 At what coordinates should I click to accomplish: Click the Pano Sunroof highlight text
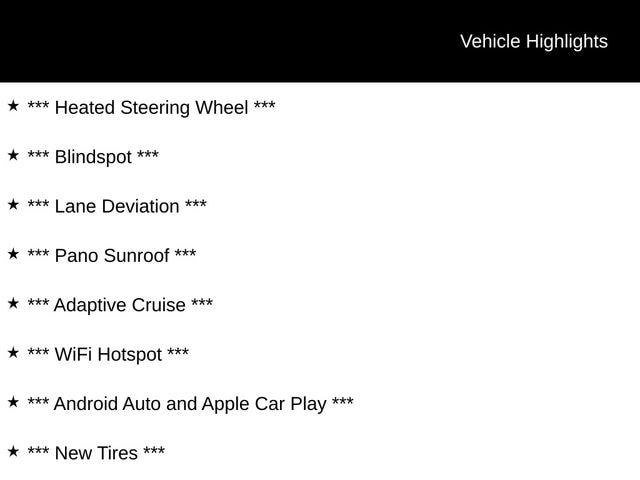[111, 256]
